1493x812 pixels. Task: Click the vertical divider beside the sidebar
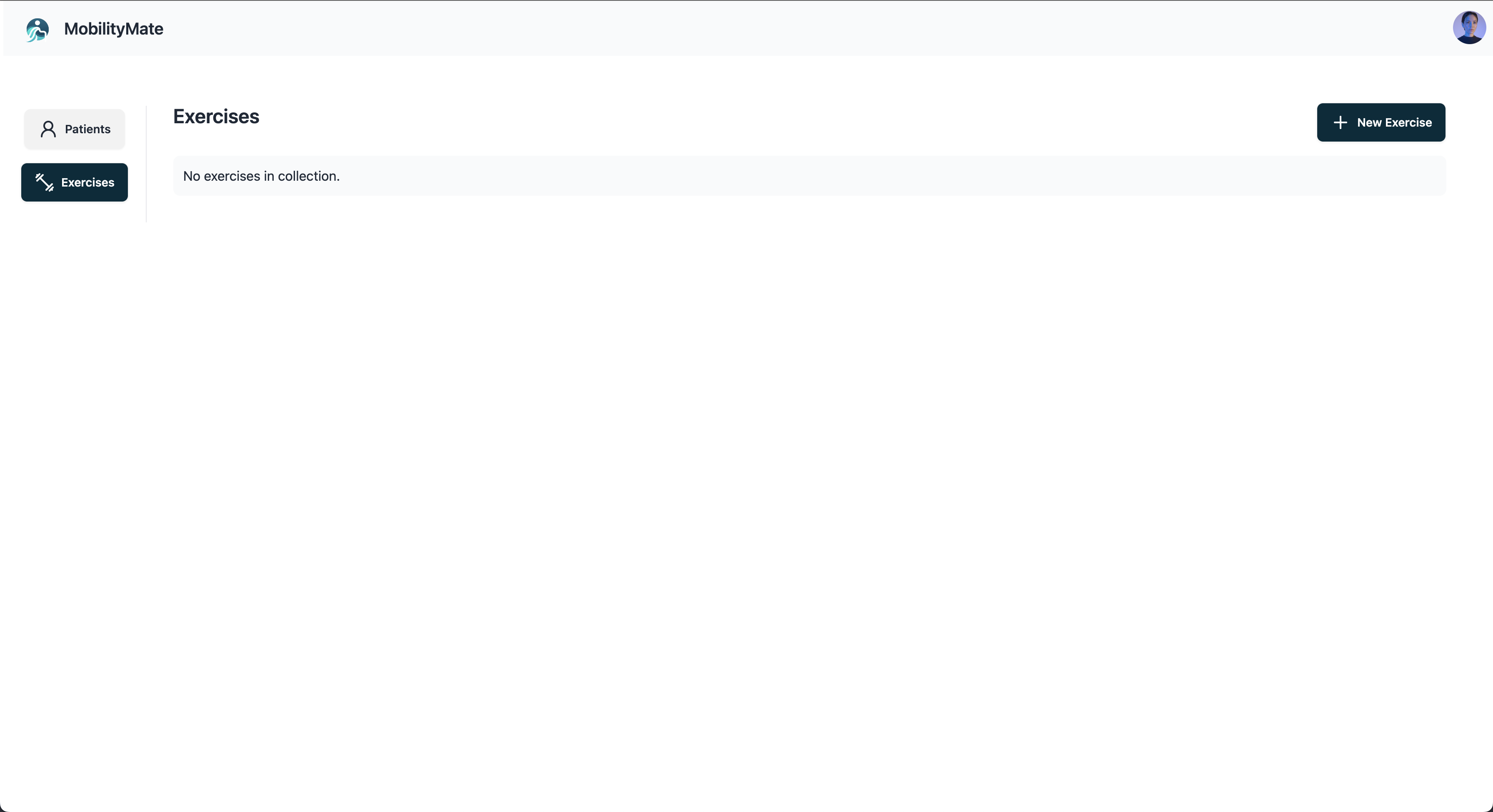[x=146, y=164]
